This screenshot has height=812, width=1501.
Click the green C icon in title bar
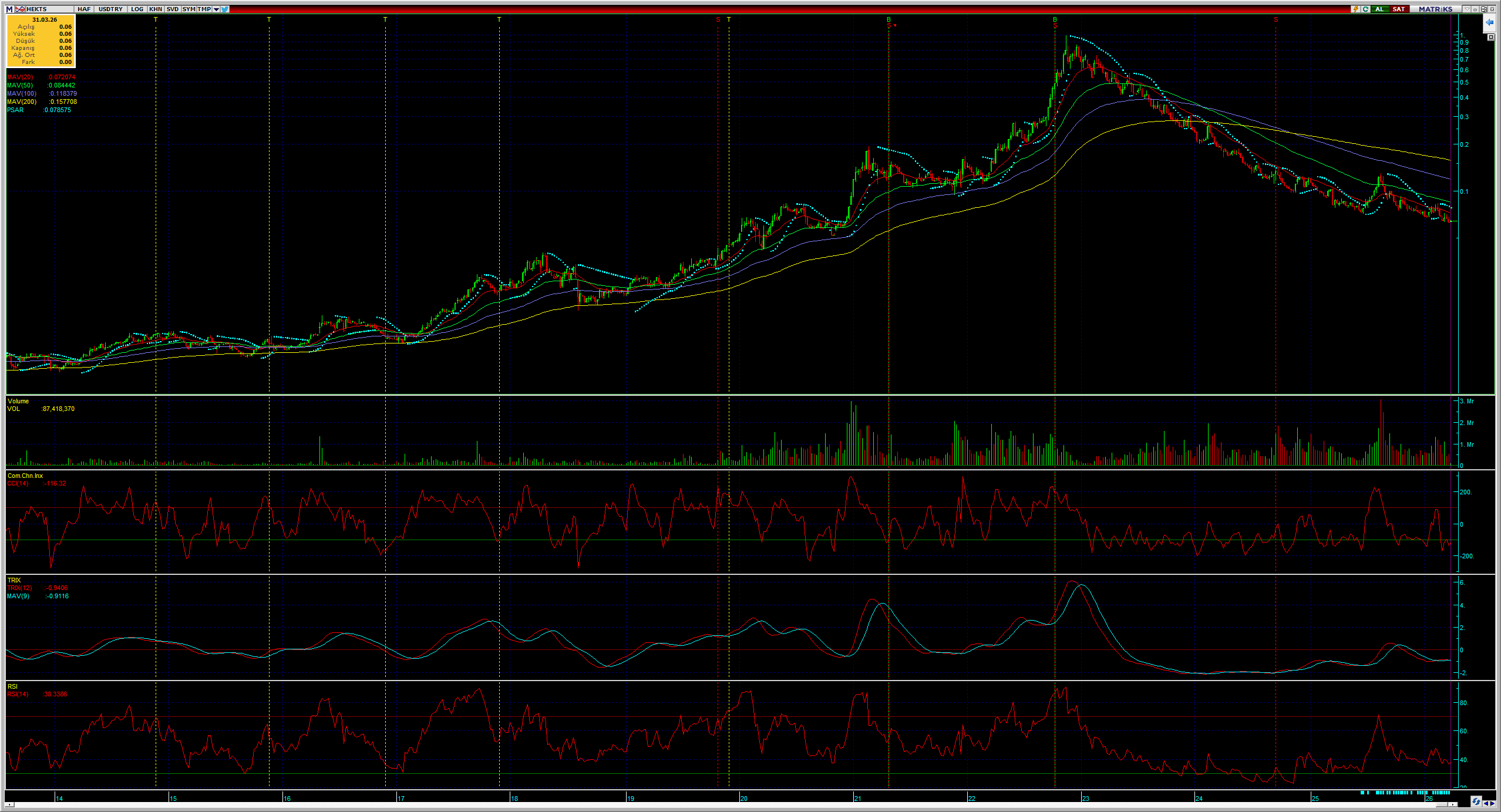[x=1365, y=9]
